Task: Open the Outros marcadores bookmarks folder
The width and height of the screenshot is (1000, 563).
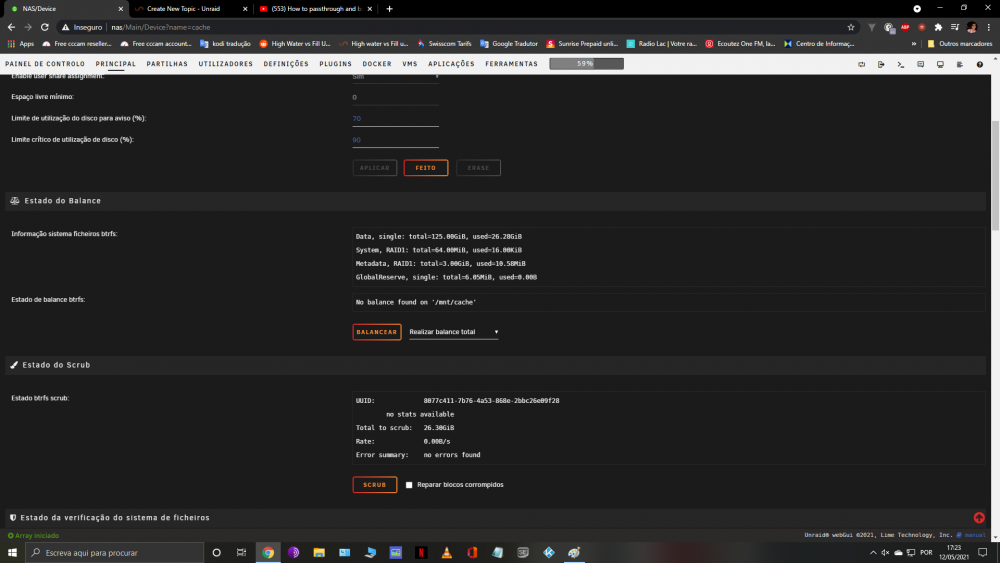Action: 959,44
